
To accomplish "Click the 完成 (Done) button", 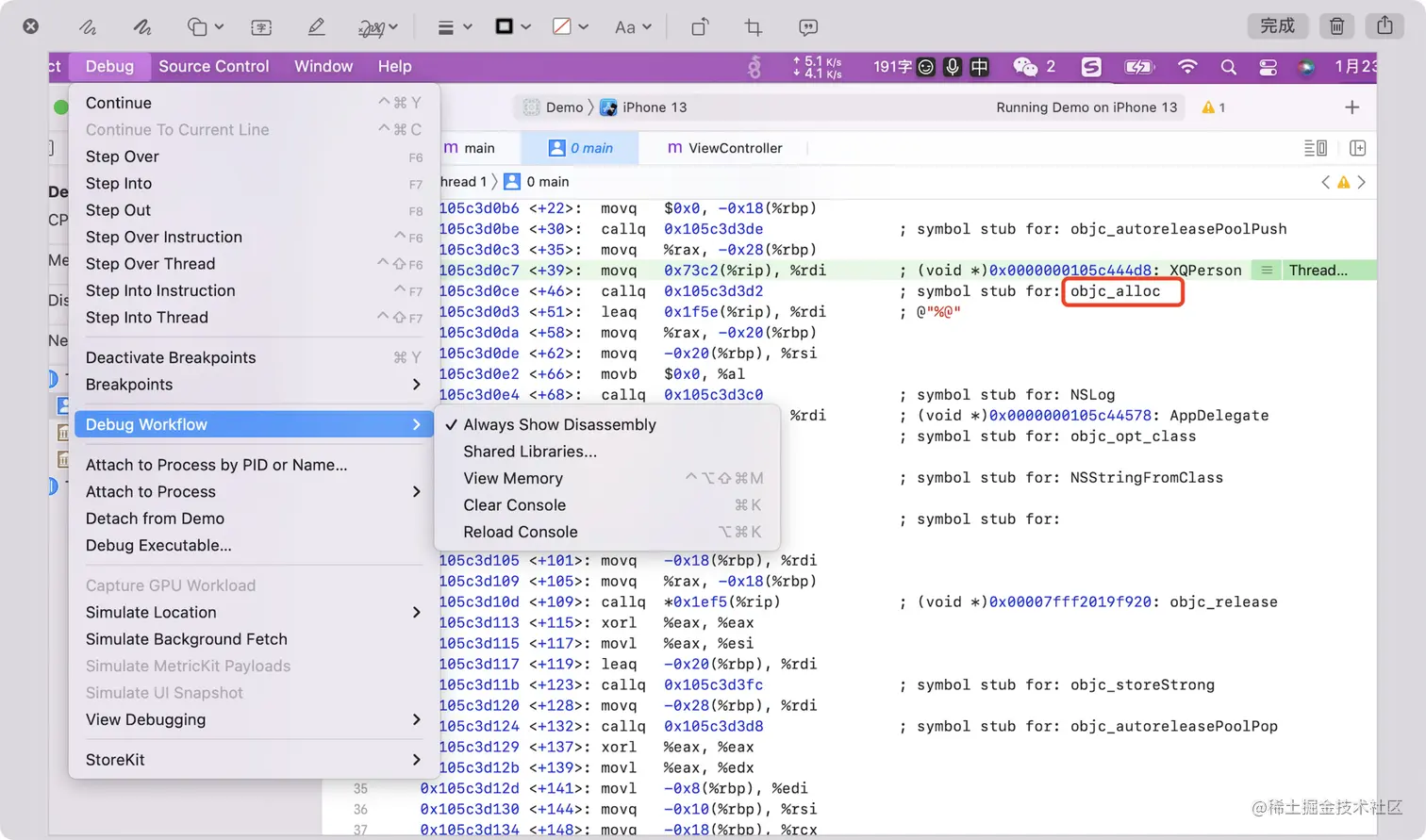I will tap(1278, 25).
